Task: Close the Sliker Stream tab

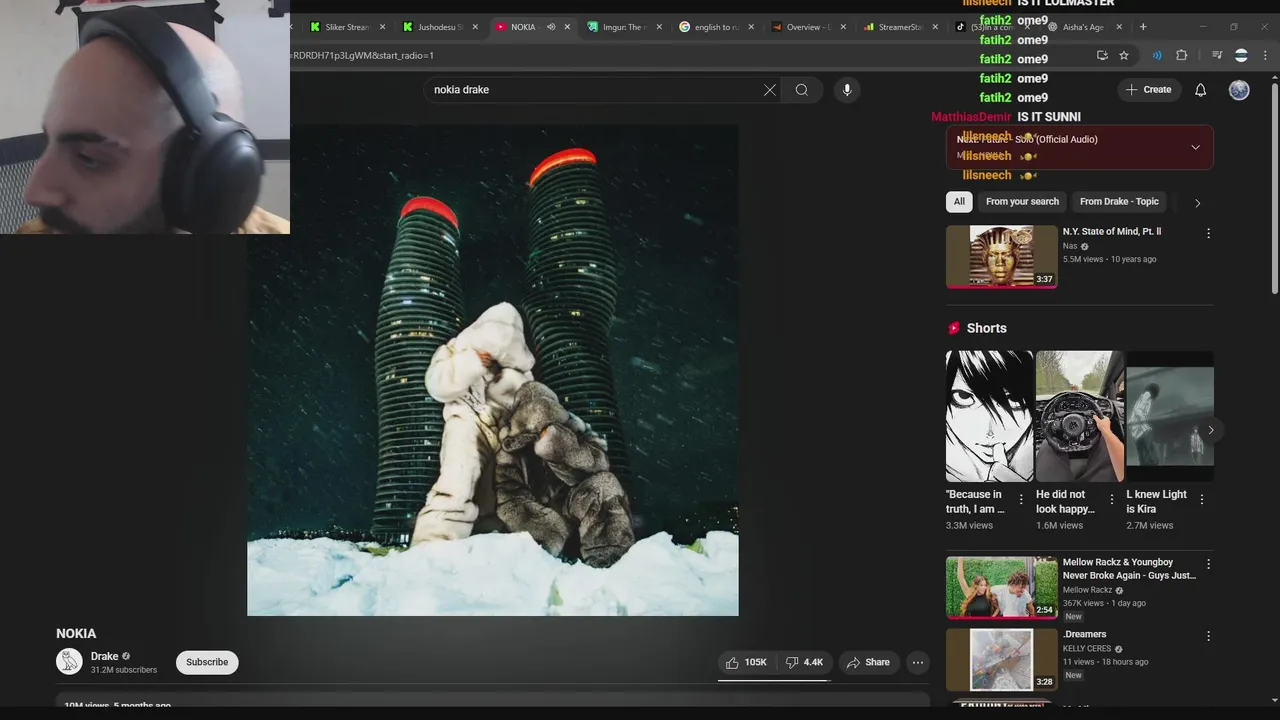Action: (382, 27)
